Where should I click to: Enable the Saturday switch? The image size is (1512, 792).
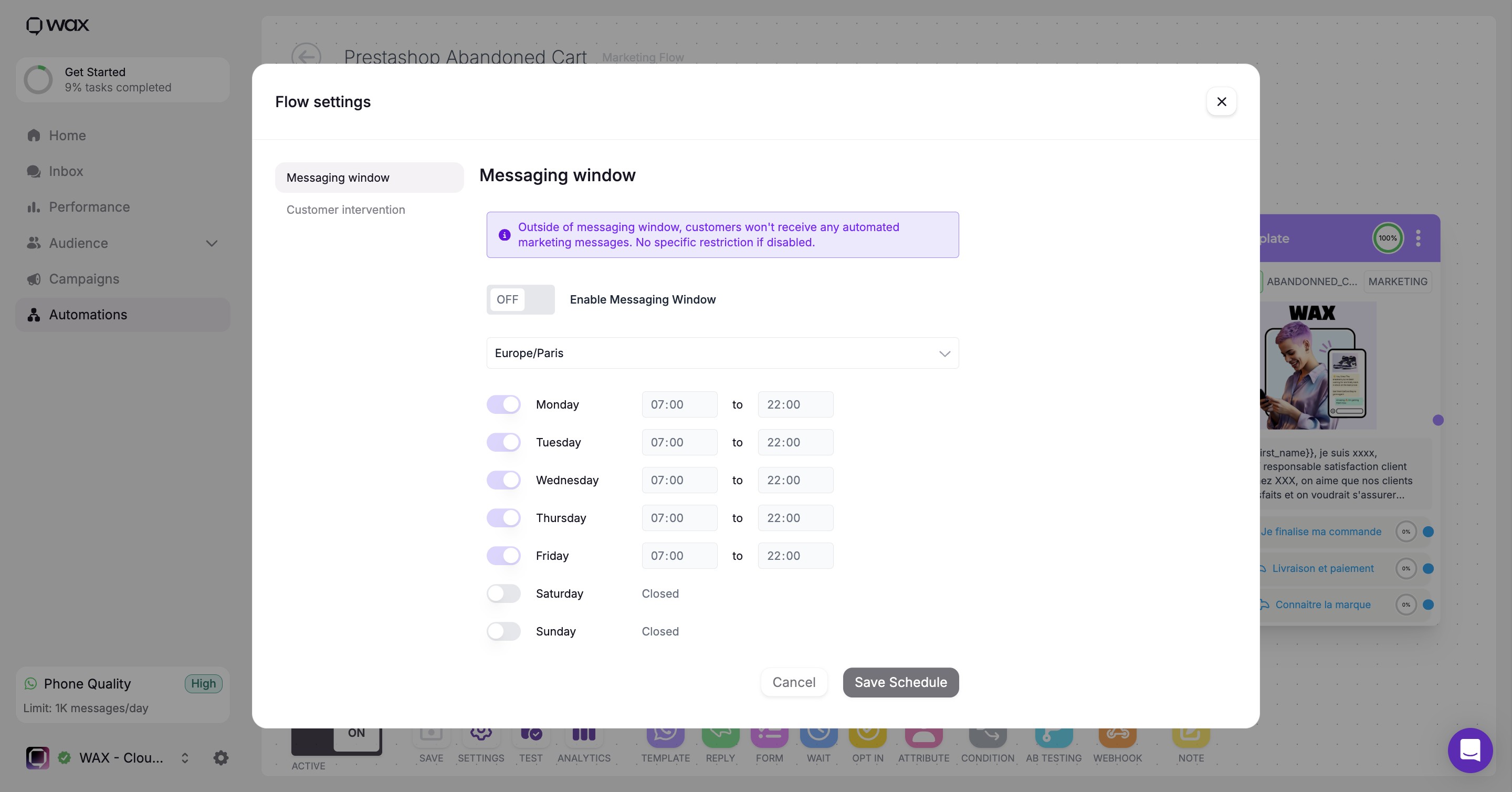point(503,593)
